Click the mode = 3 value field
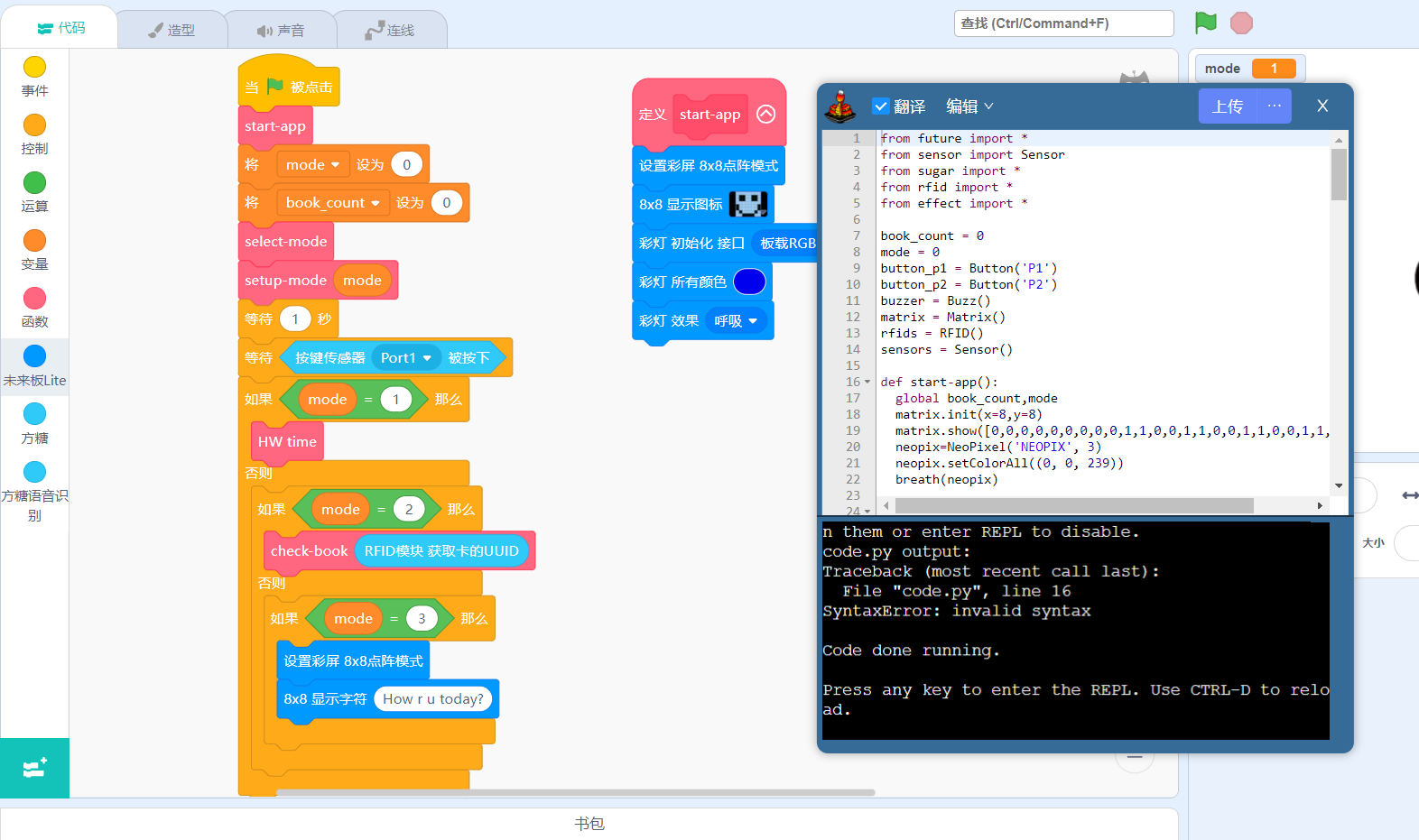Image resolution: width=1419 pixels, height=840 pixels. coord(422,619)
